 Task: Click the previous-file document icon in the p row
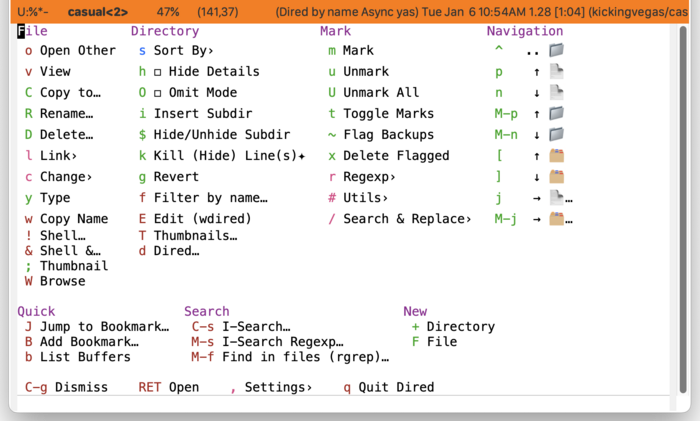tap(556, 71)
